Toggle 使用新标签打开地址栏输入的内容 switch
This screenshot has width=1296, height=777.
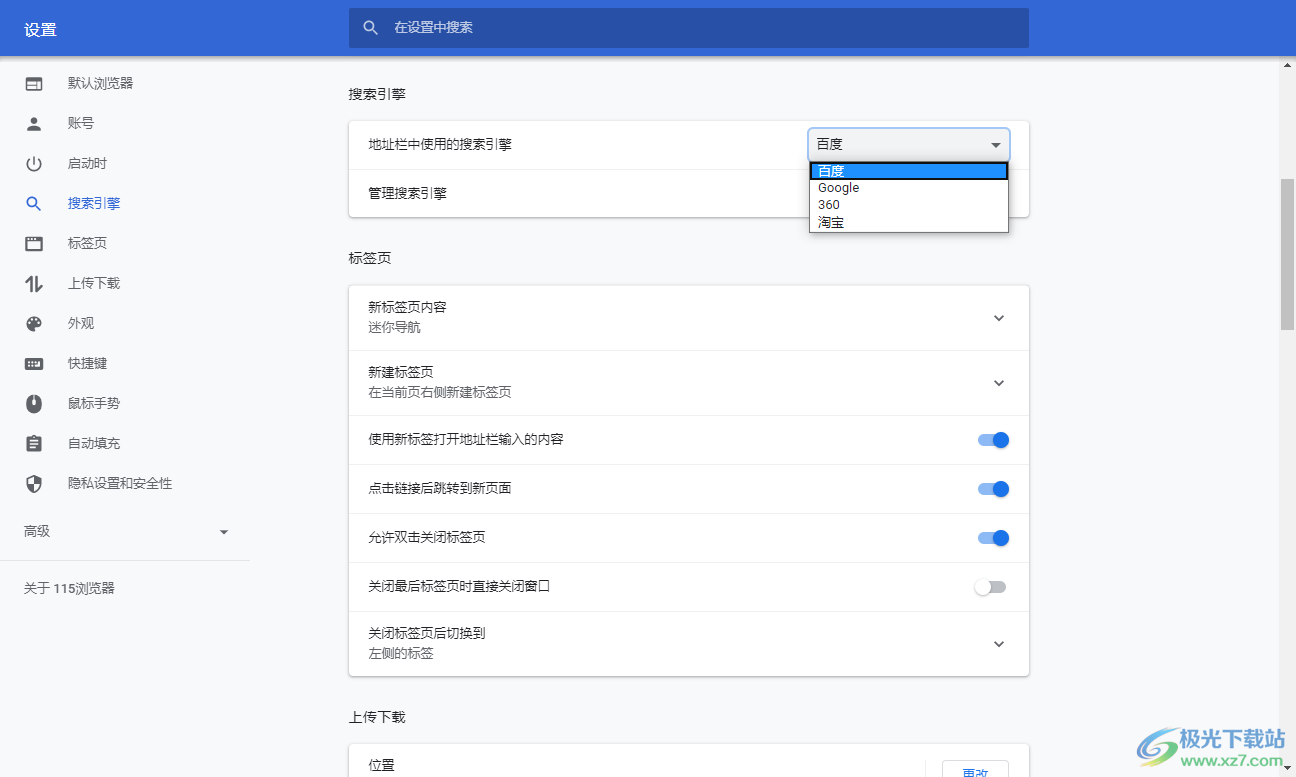coord(993,440)
